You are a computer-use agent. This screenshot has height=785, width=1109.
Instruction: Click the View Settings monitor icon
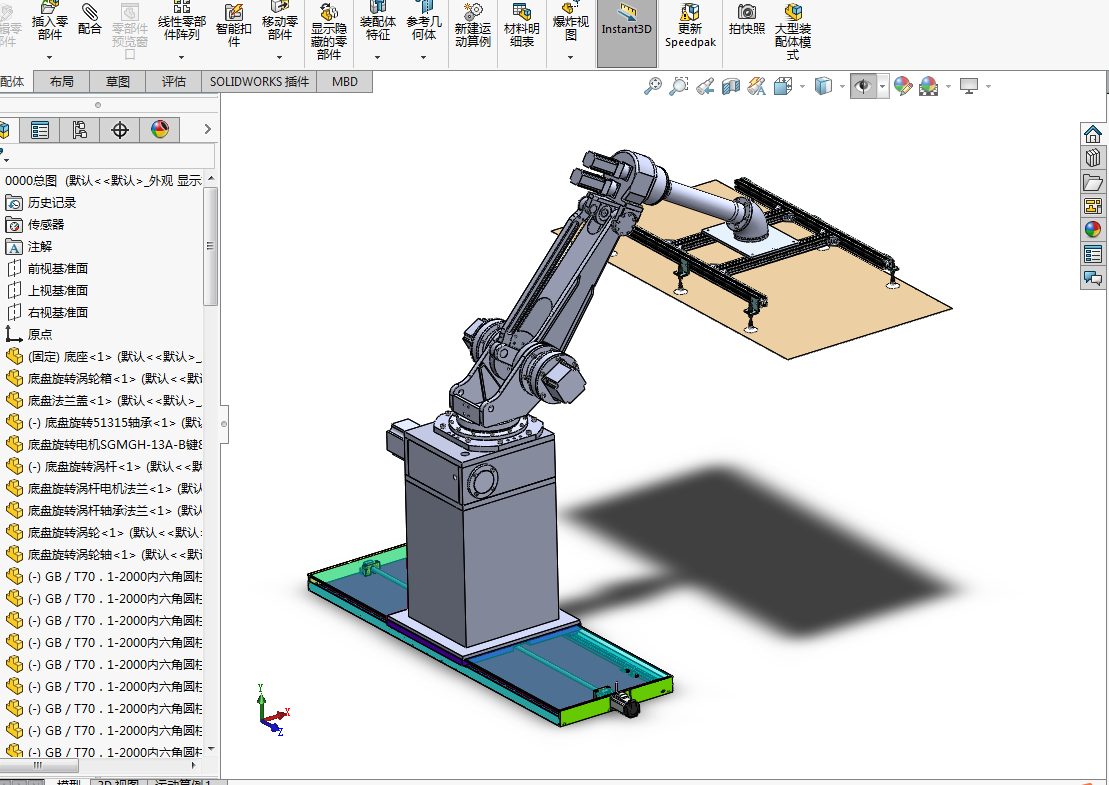point(969,86)
